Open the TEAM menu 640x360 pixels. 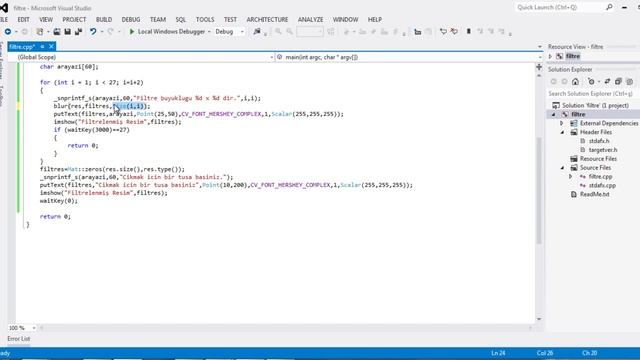tap(158, 20)
